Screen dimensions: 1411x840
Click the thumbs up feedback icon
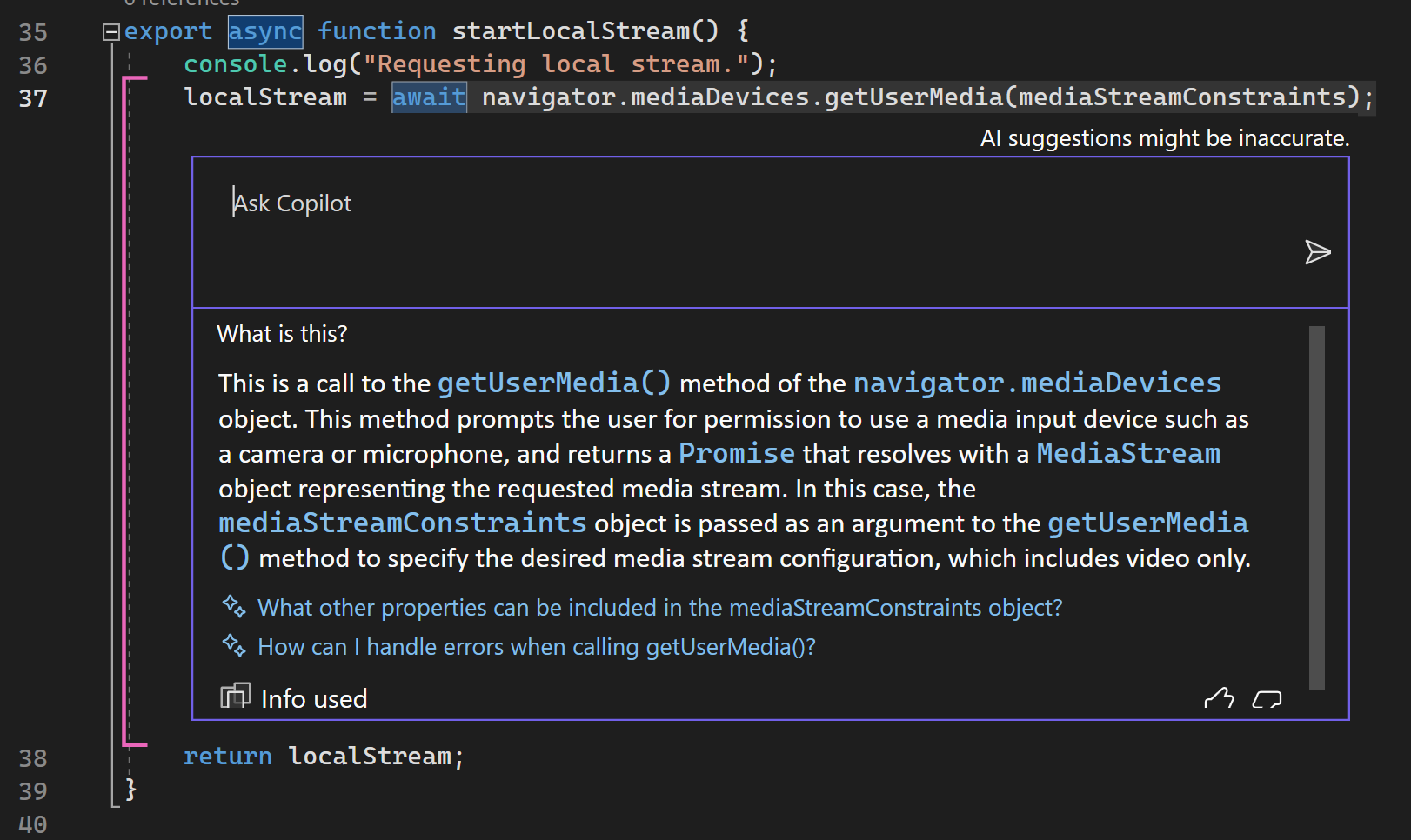tap(1219, 698)
